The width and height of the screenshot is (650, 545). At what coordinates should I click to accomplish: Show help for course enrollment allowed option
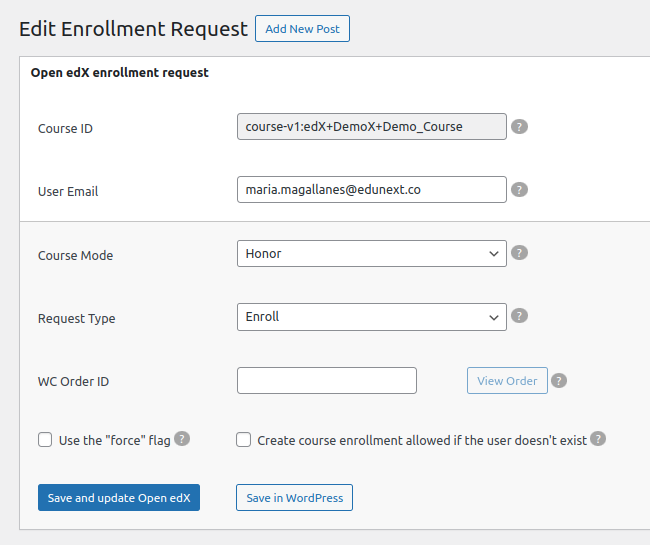pos(598,438)
